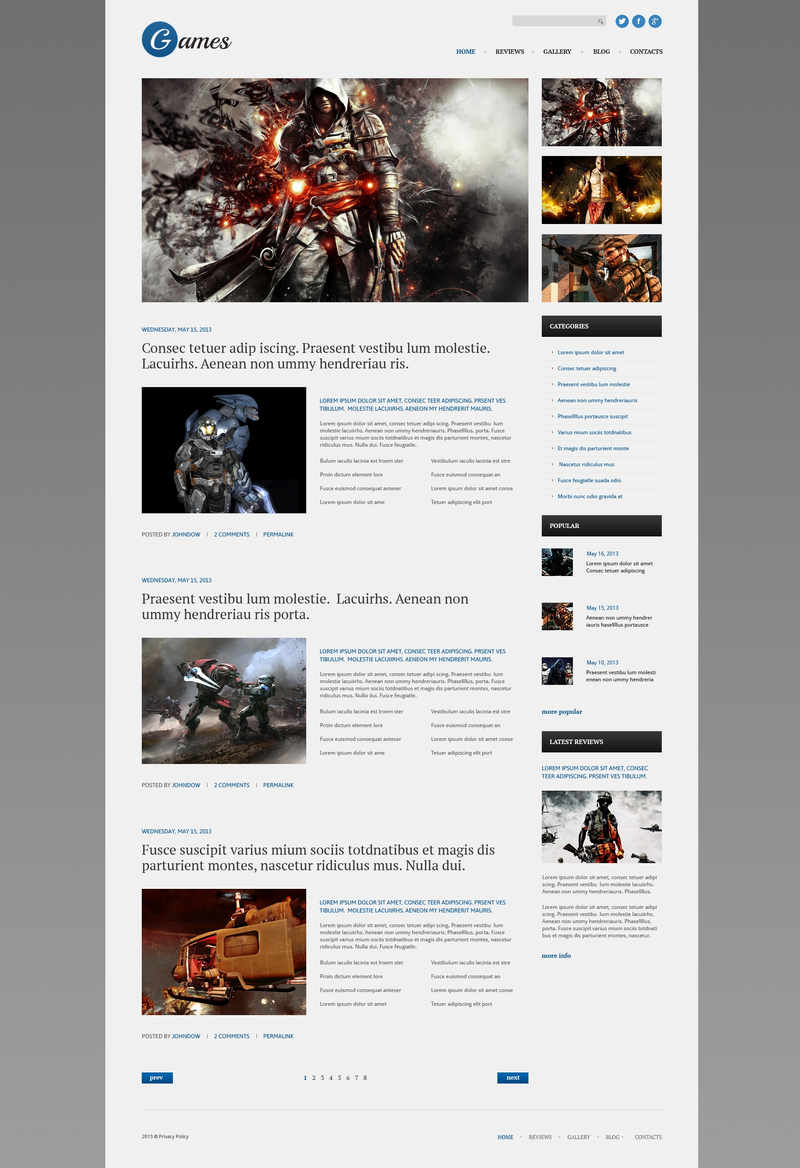Click the Twitter social icon
The width and height of the screenshot is (800, 1168).
[x=622, y=21]
